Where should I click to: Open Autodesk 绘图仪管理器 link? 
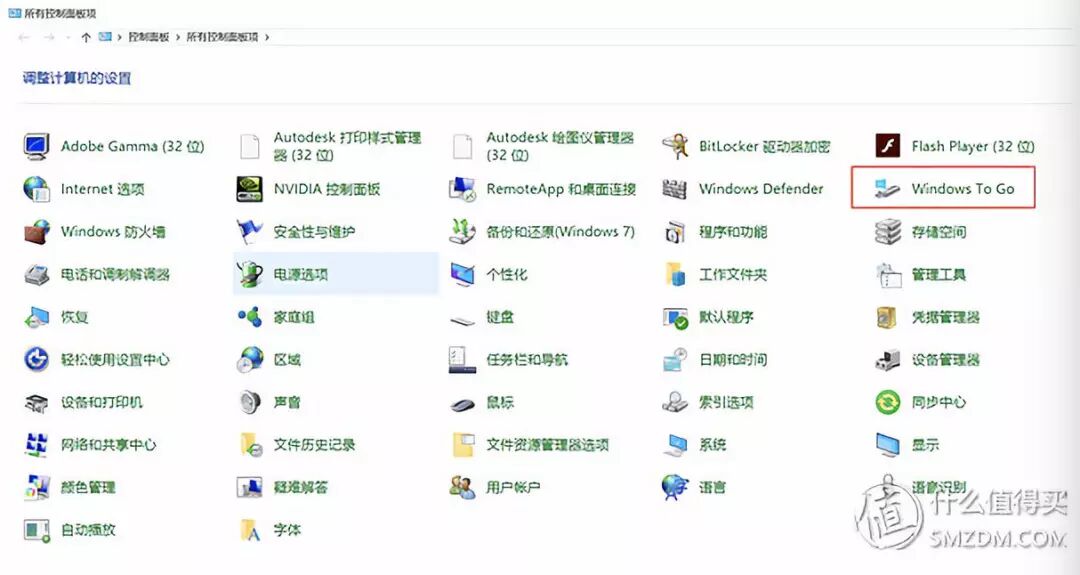[560, 146]
